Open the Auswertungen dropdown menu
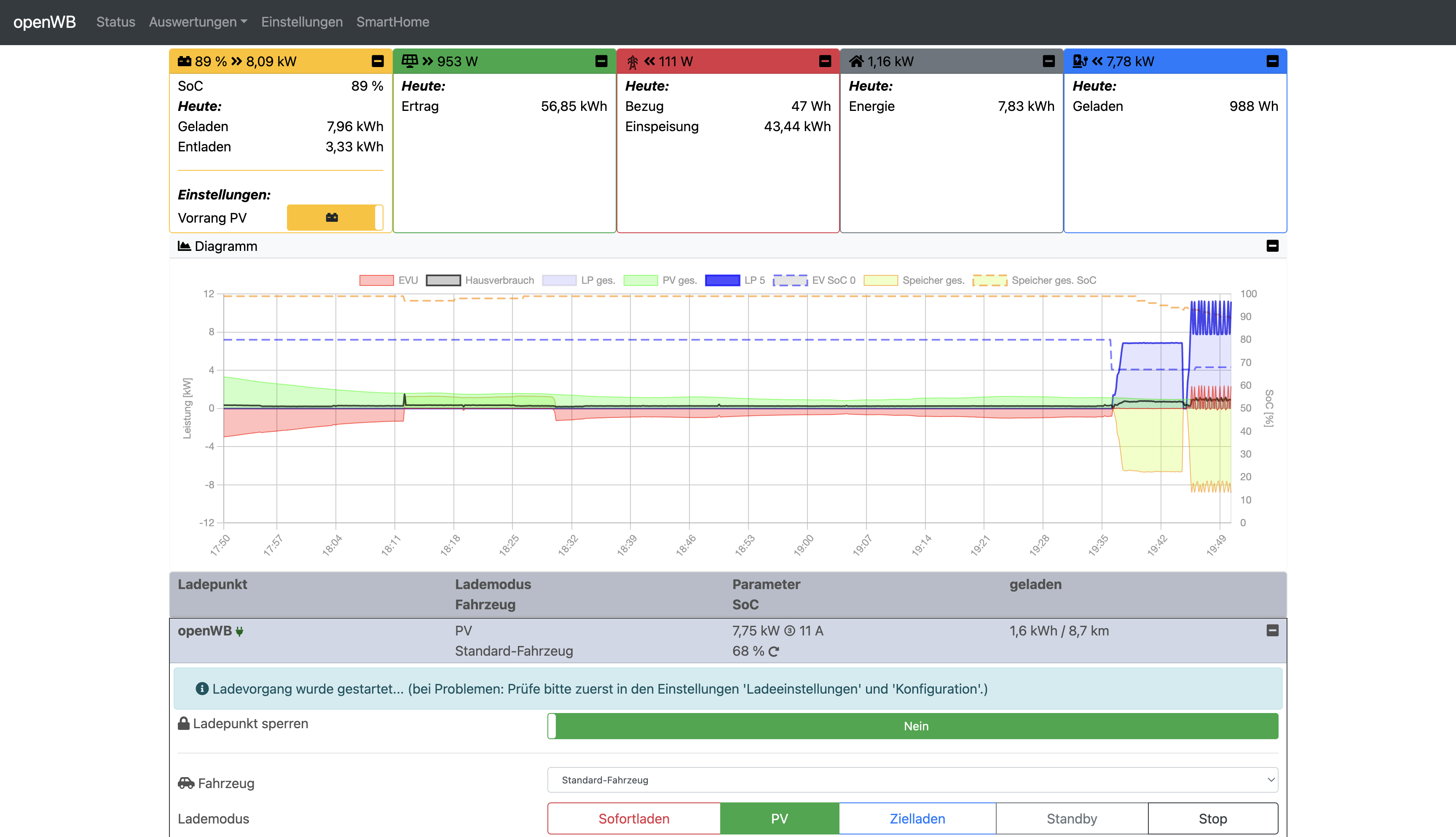The height and width of the screenshot is (837, 1456). pos(198,22)
